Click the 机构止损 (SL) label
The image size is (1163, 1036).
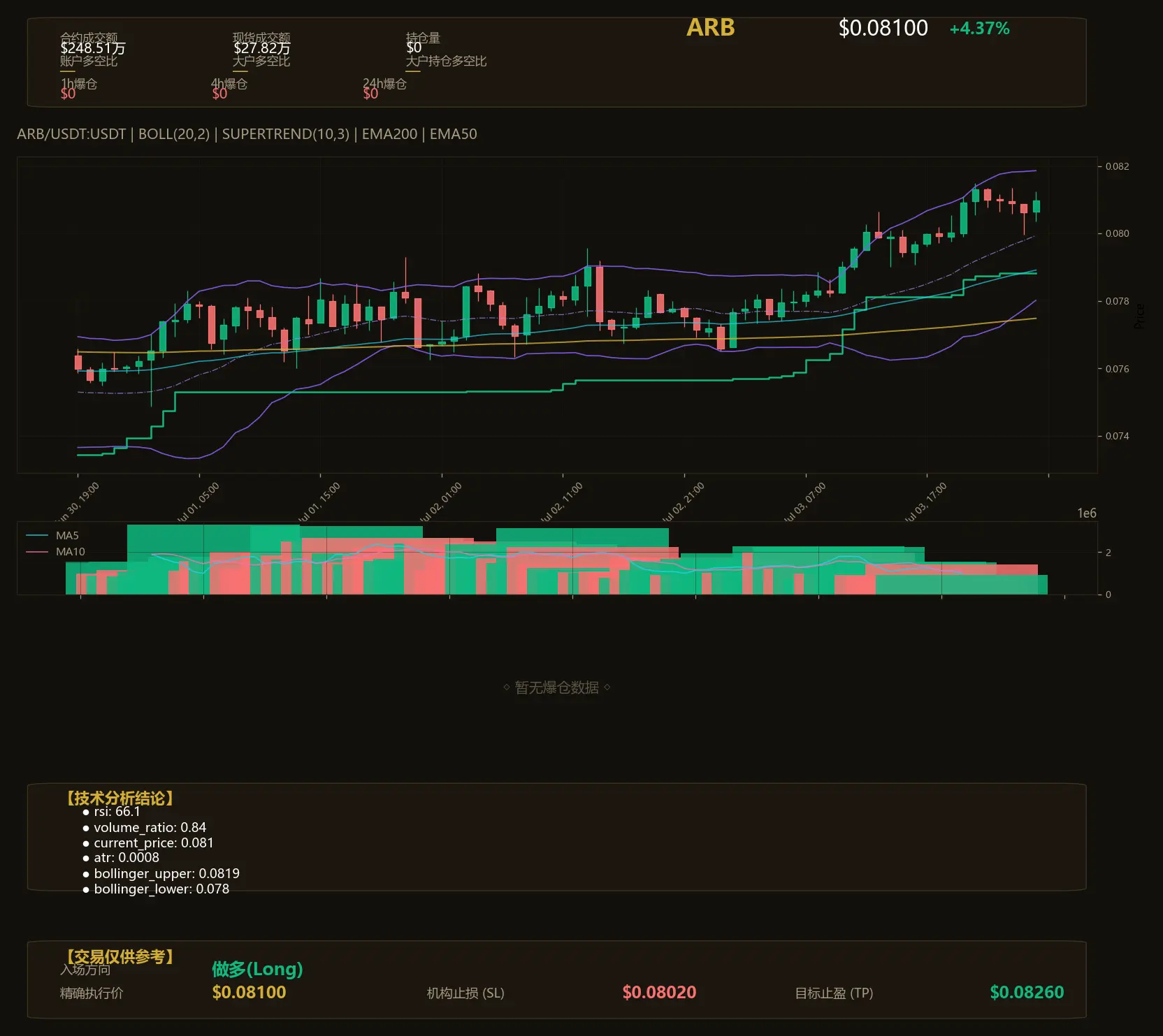[465, 993]
